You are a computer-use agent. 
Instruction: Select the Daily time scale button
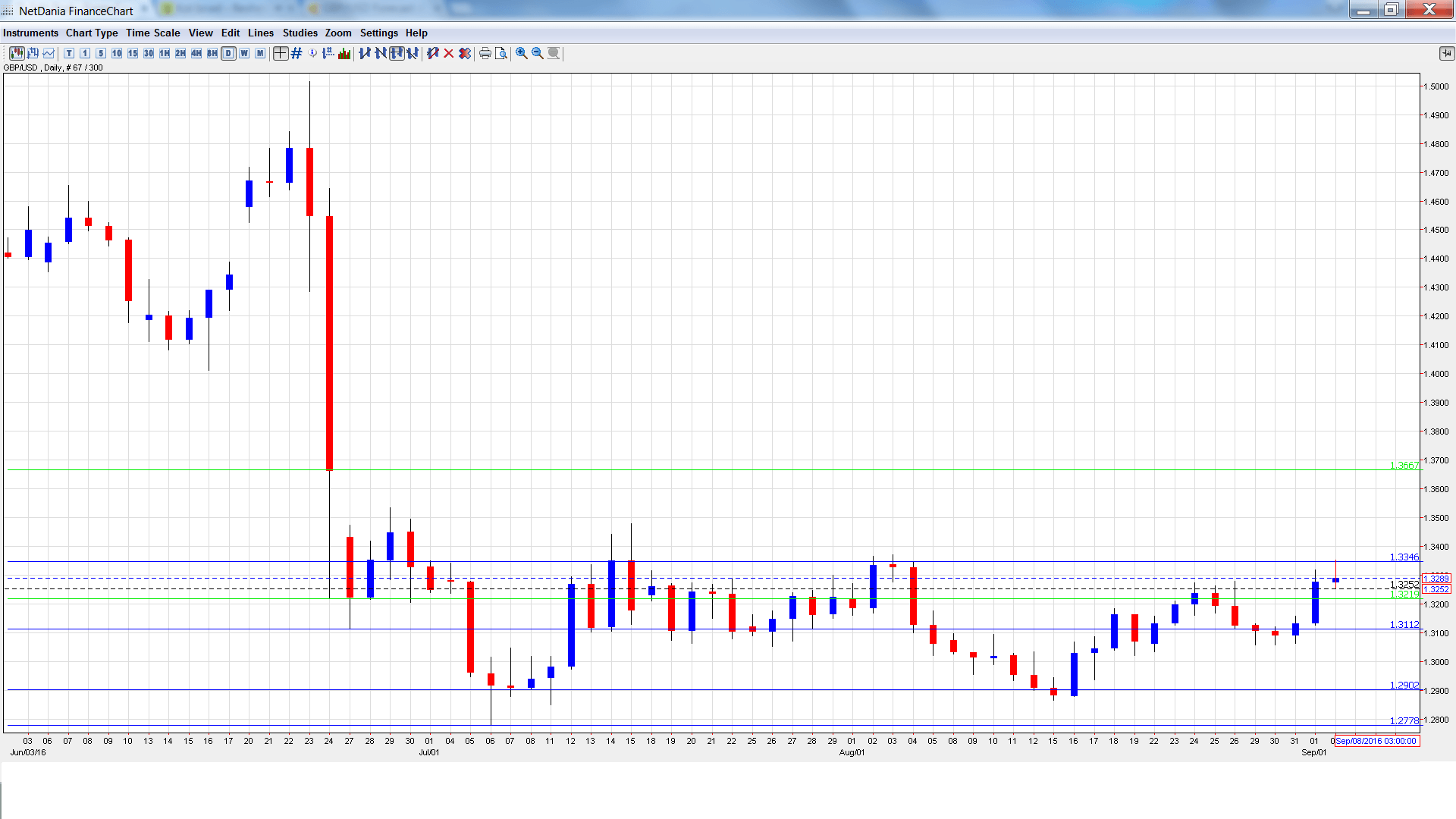click(x=228, y=53)
